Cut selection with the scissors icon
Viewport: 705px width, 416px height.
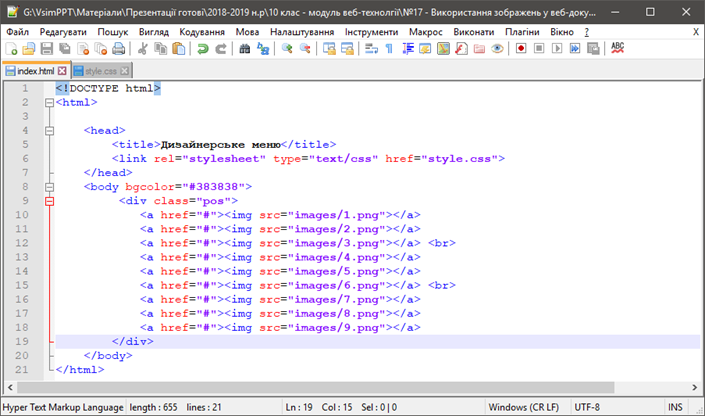click(143, 49)
